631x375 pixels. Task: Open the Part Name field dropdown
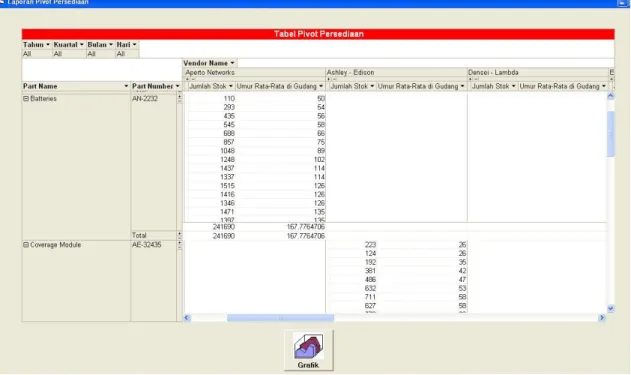pos(126,86)
